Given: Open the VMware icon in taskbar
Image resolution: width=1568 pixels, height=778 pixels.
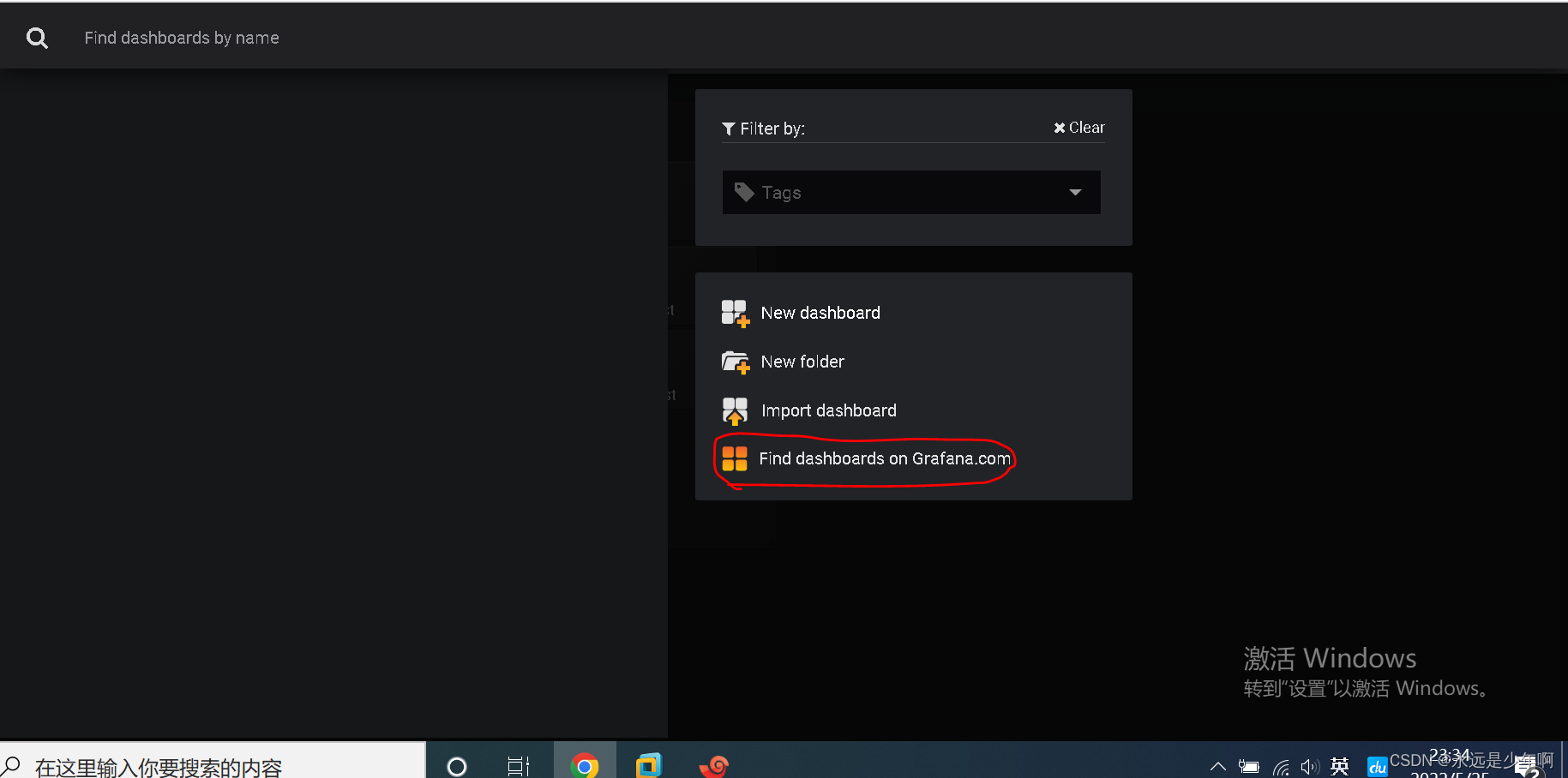Looking at the screenshot, I should click(649, 765).
